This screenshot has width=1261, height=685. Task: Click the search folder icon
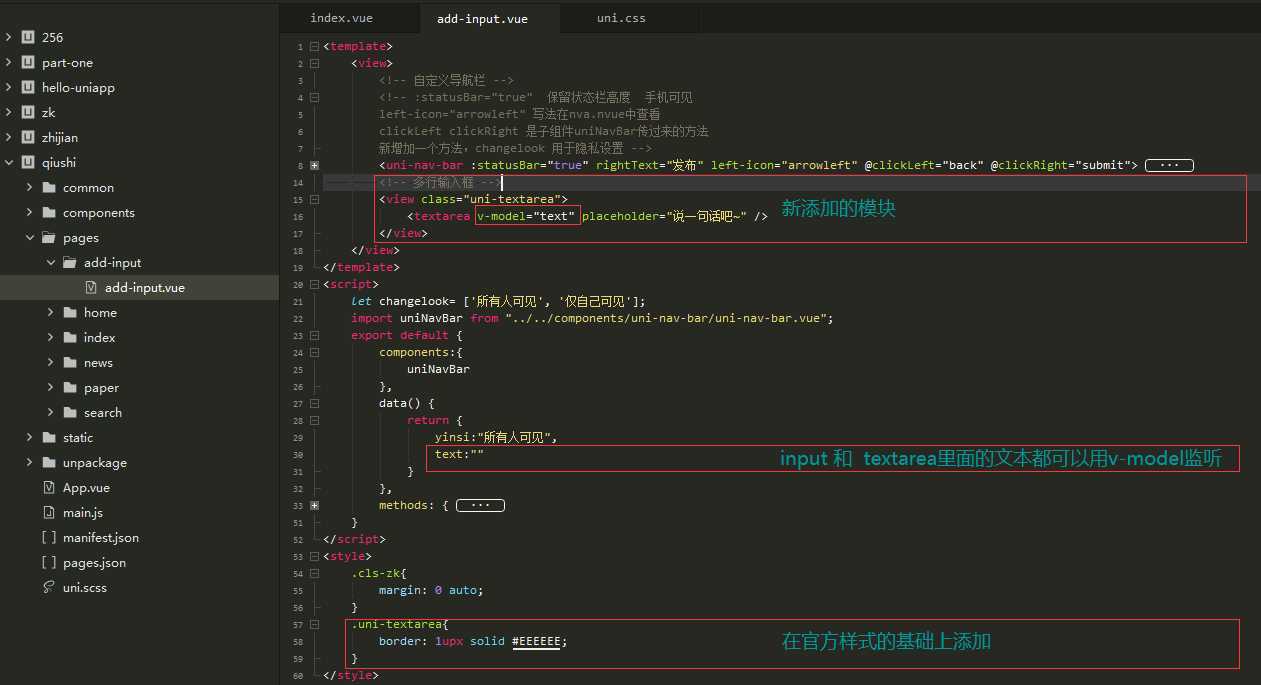tap(70, 412)
